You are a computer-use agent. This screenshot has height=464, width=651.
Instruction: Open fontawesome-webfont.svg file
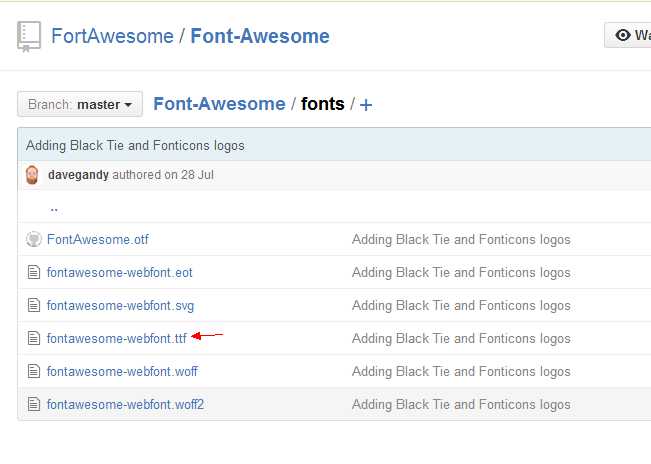[x=120, y=305]
